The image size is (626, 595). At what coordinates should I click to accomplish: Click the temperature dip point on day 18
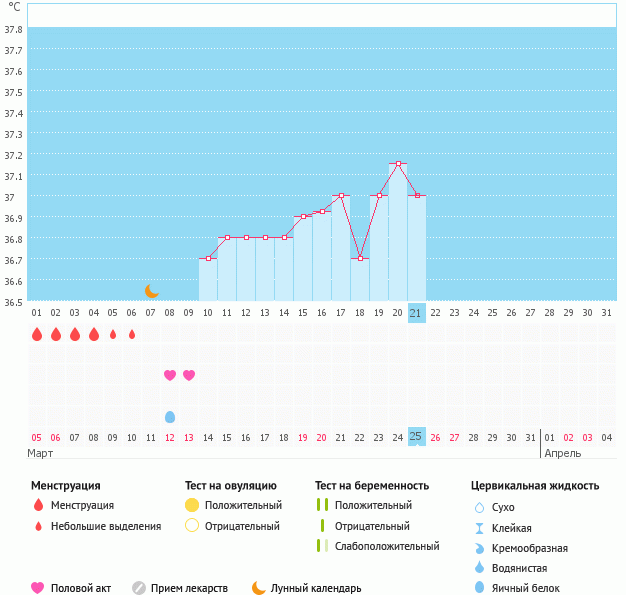[360, 258]
